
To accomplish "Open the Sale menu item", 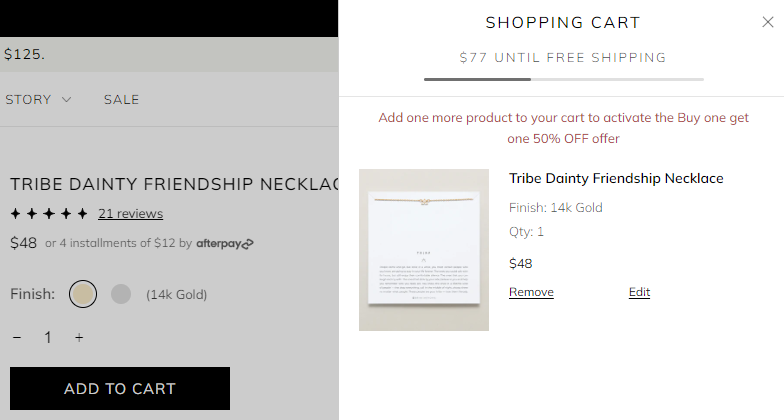I will click(121, 99).
